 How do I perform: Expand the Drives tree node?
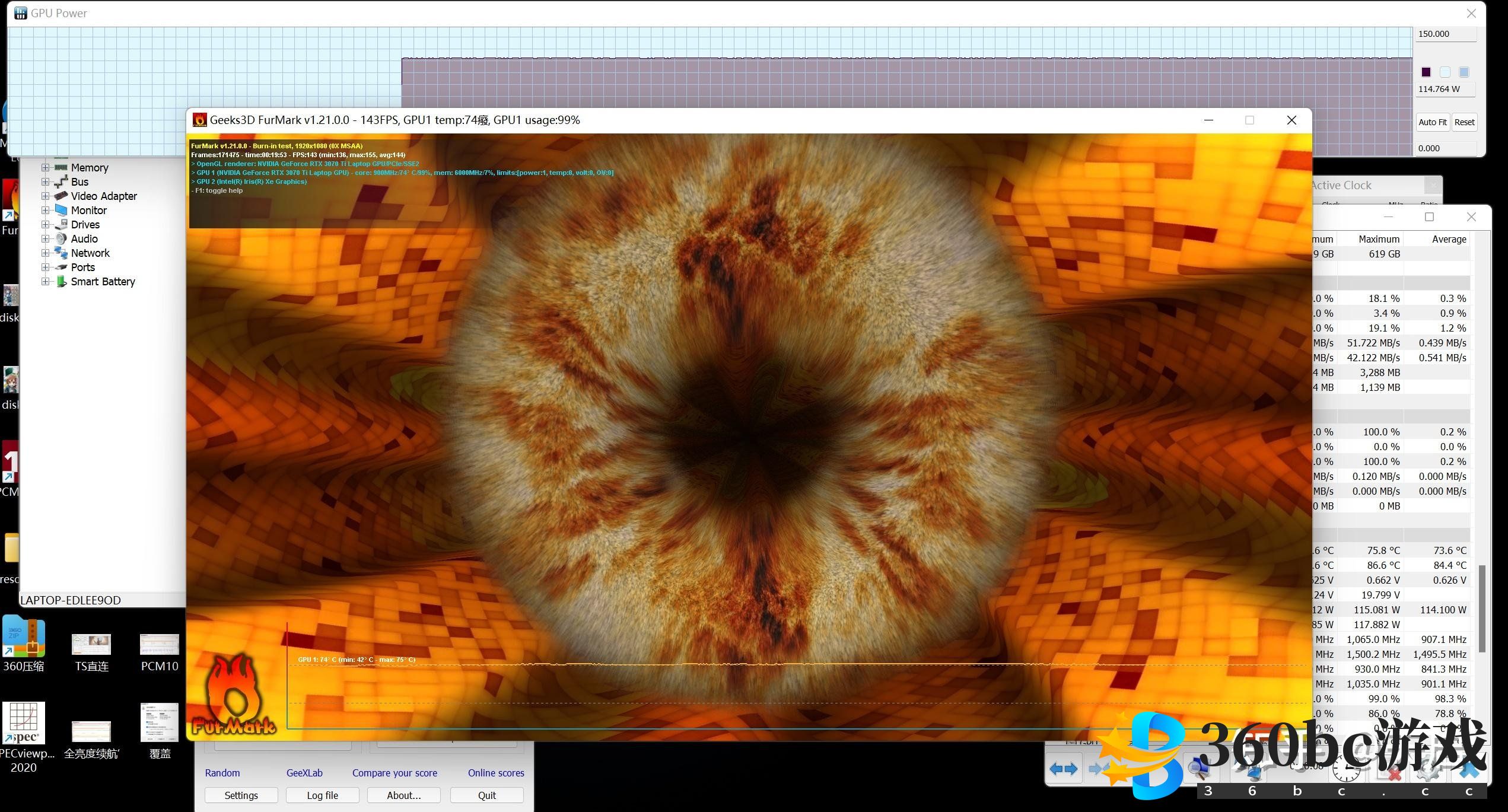coord(45,225)
